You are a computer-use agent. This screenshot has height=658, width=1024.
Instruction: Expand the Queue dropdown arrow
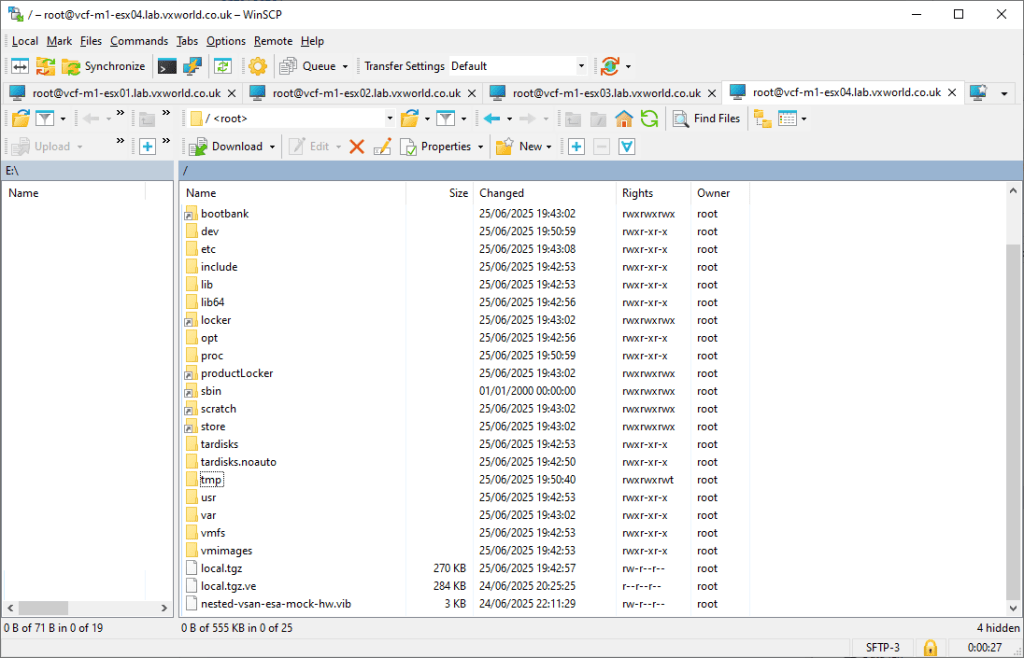tap(345, 66)
